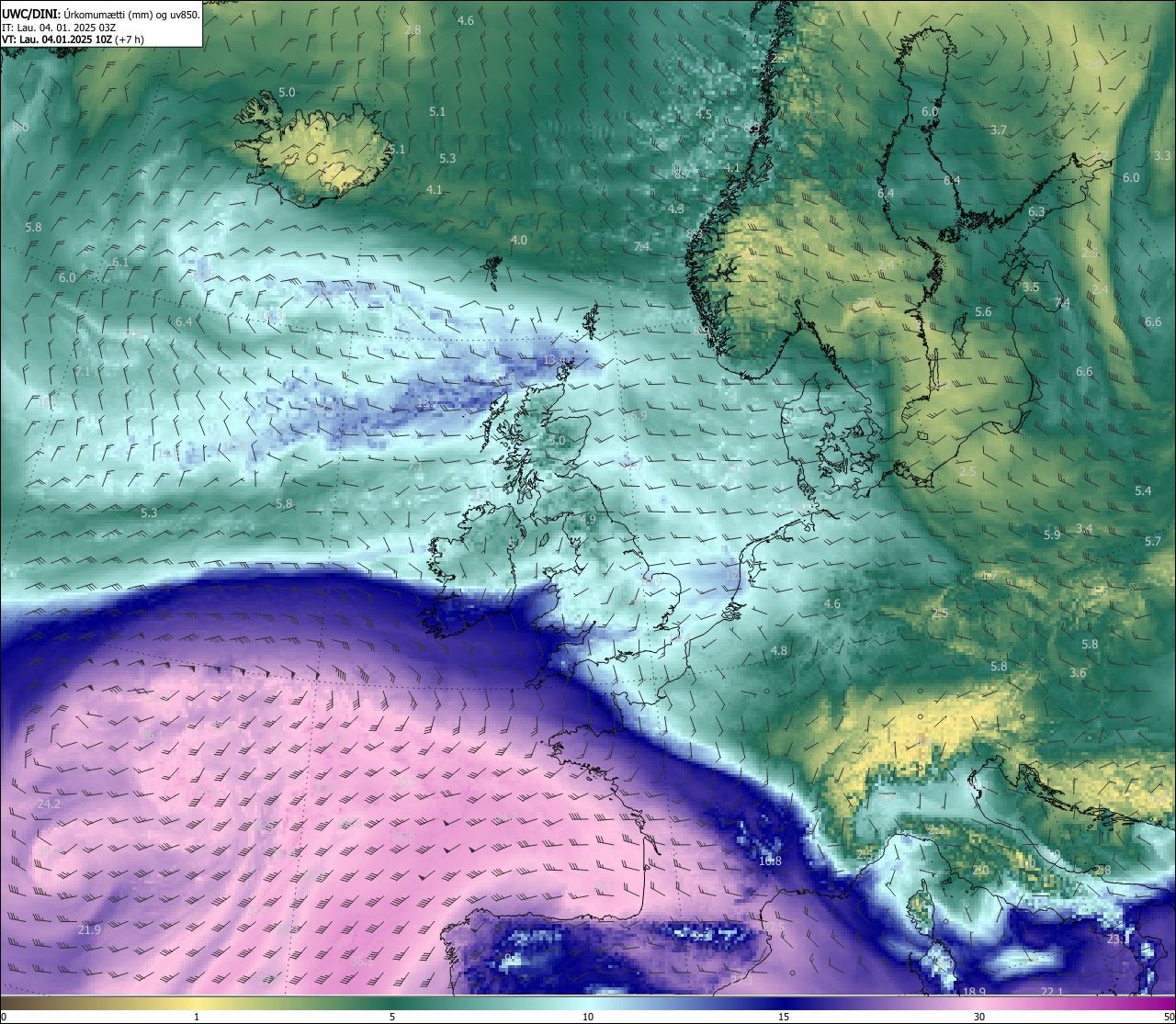This screenshot has height=1024, width=1176.
Task: Click the 5.6 value on the map
Action: [x=983, y=312]
